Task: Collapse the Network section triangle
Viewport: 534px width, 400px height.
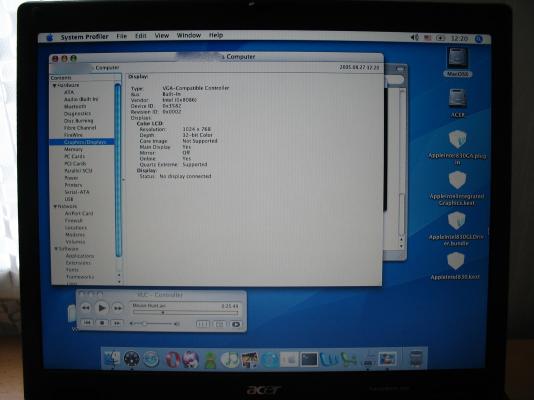Action: pos(55,206)
